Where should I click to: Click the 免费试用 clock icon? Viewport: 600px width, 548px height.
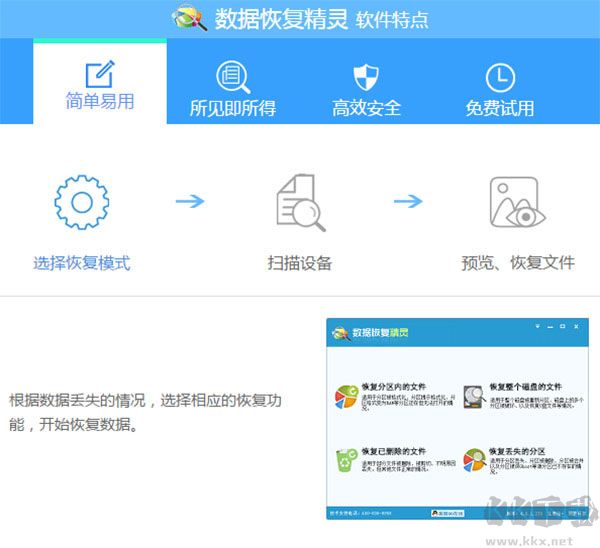coord(500,78)
